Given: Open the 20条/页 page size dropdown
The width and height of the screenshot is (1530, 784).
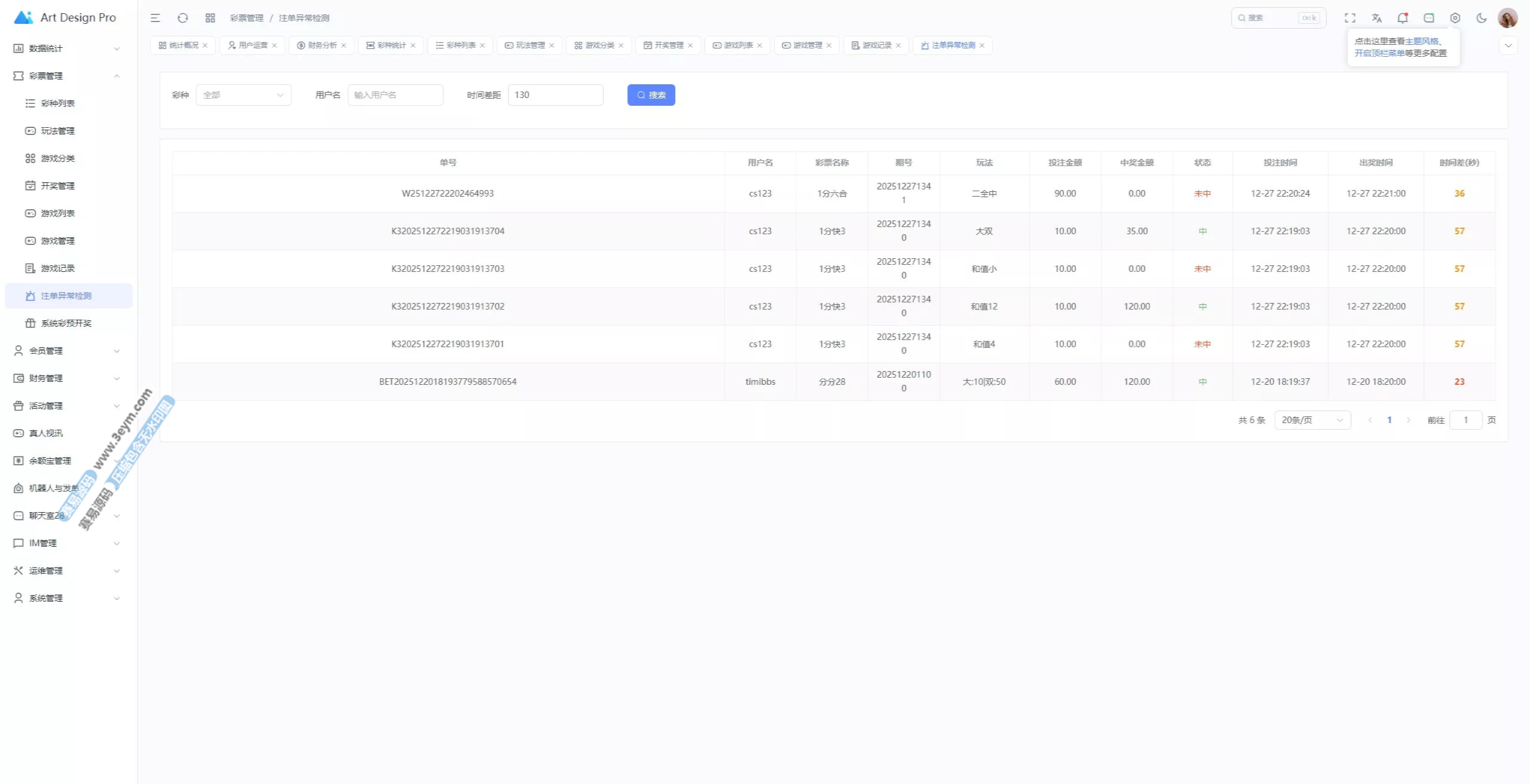Looking at the screenshot, I should [1312, 420].
